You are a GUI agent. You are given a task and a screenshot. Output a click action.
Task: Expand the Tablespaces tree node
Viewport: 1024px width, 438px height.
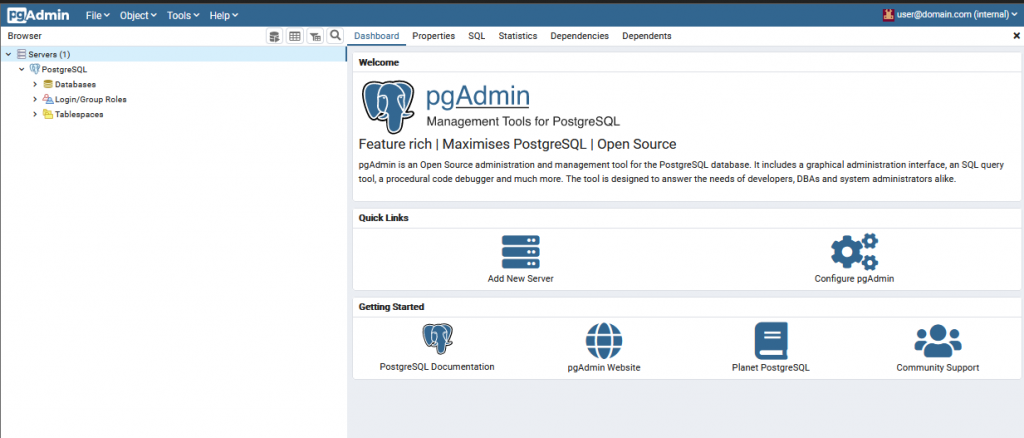[35, 114]
